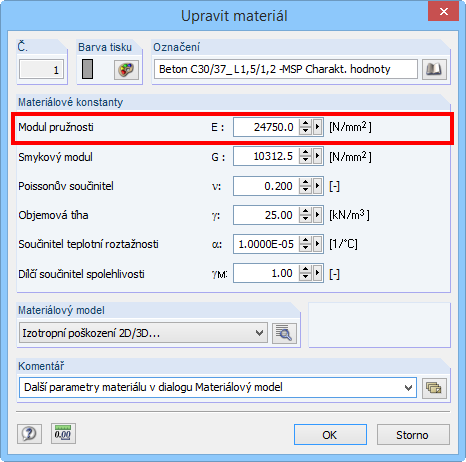
Task: Open the Objemová tíha side arrow menu
Action: [x=317, y=215]
